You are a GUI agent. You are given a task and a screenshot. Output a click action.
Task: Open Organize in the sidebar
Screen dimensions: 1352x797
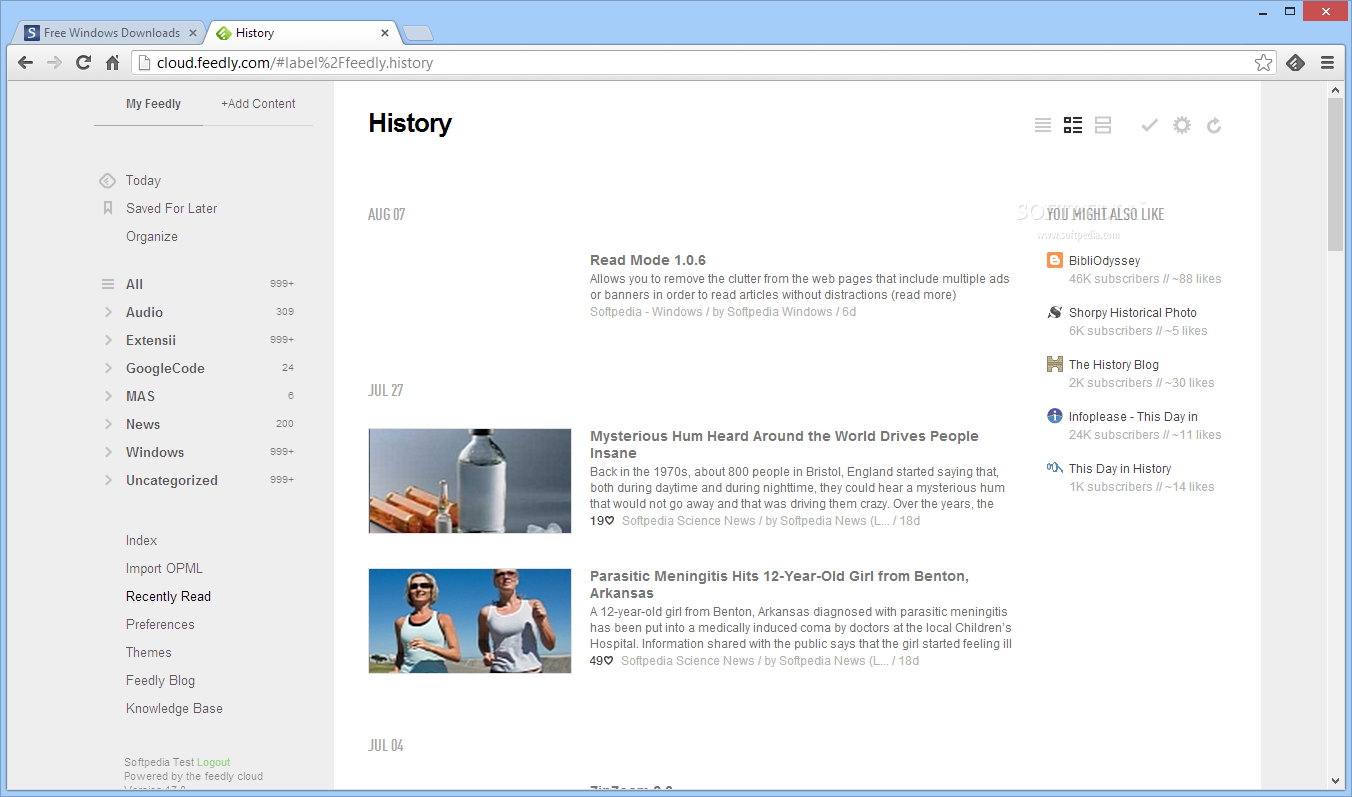(152, 237)
